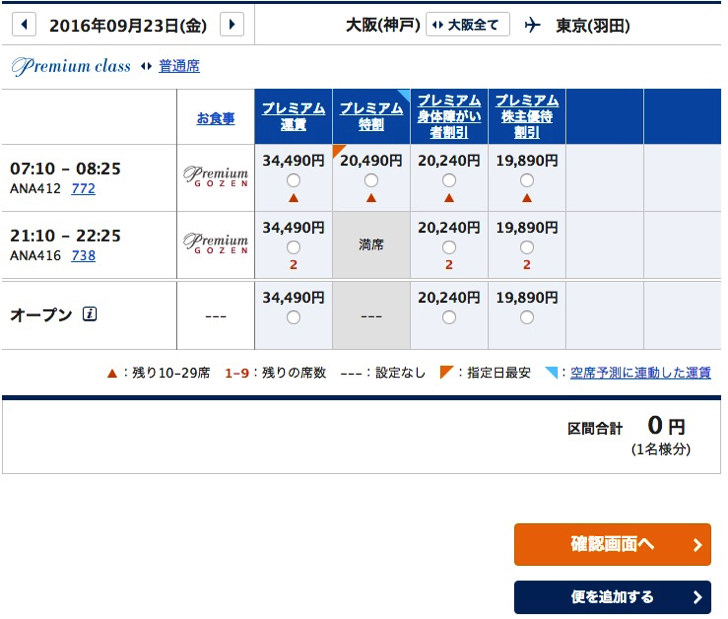The height and width of the screenshot is (619, 728).
Task: Click the 区間合計 0円 total
Action: 626,426
